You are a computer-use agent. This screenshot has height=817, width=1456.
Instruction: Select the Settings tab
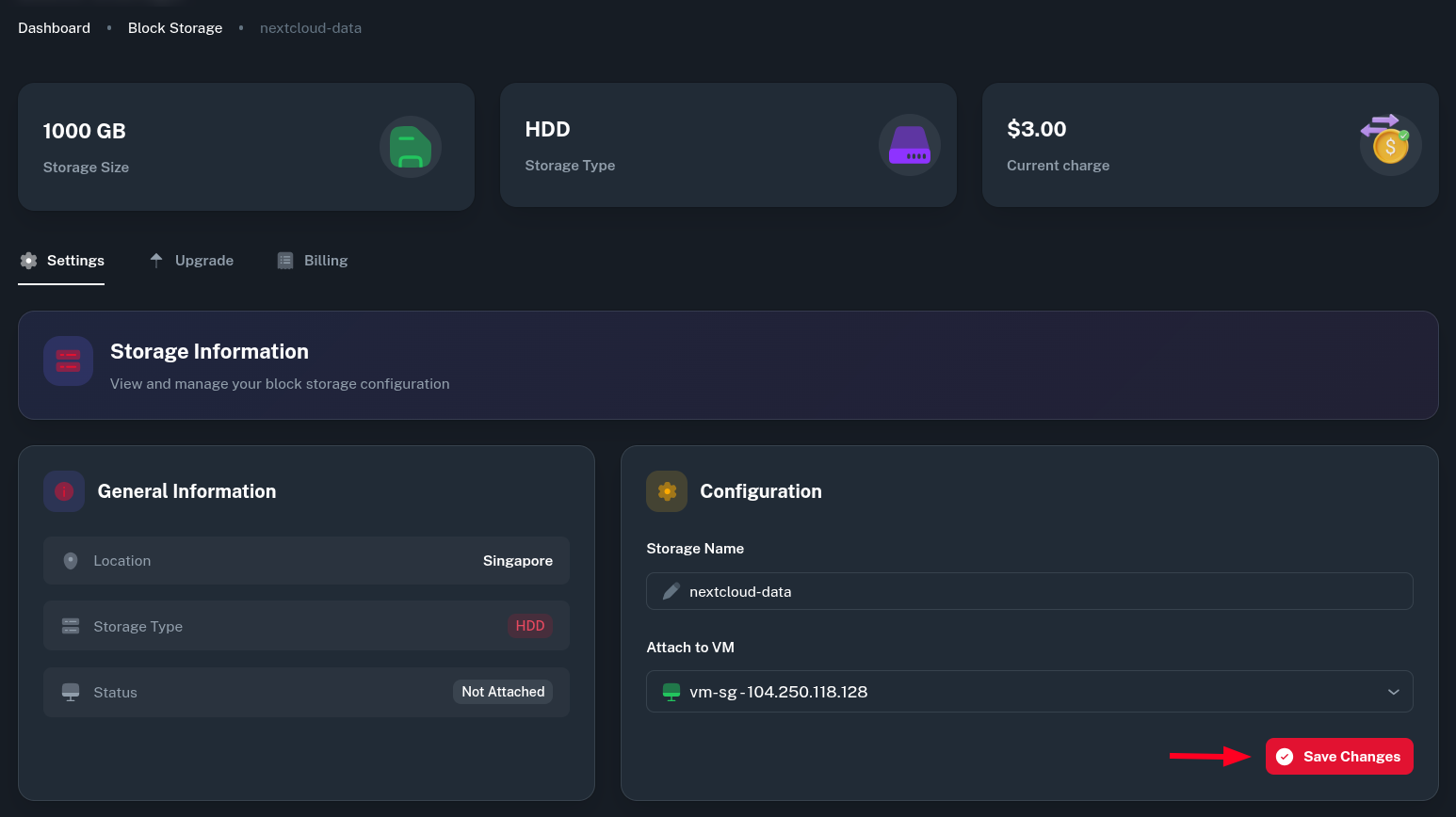point(62,261)
